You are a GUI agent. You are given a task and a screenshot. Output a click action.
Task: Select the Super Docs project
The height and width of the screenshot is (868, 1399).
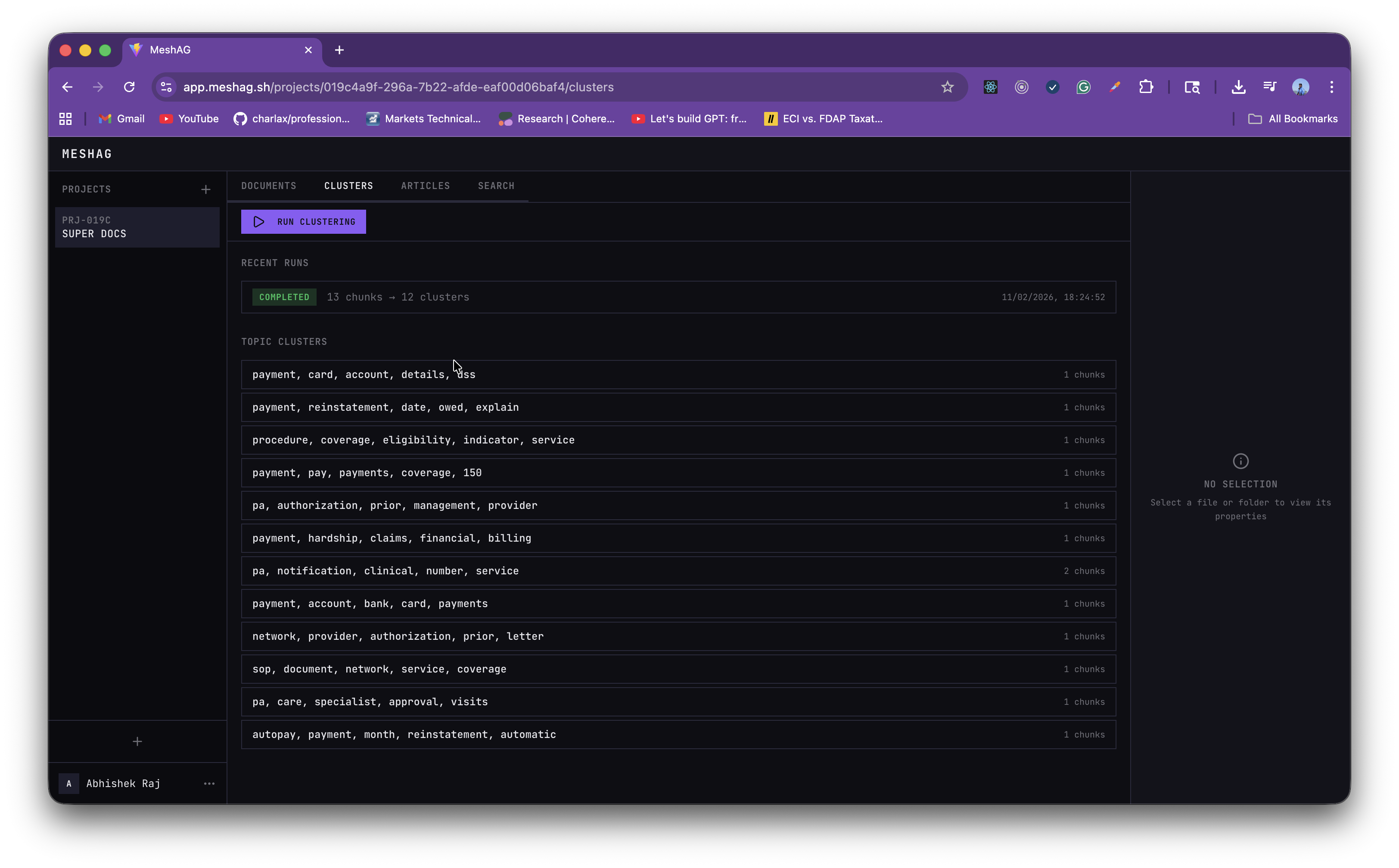(137, 227)
